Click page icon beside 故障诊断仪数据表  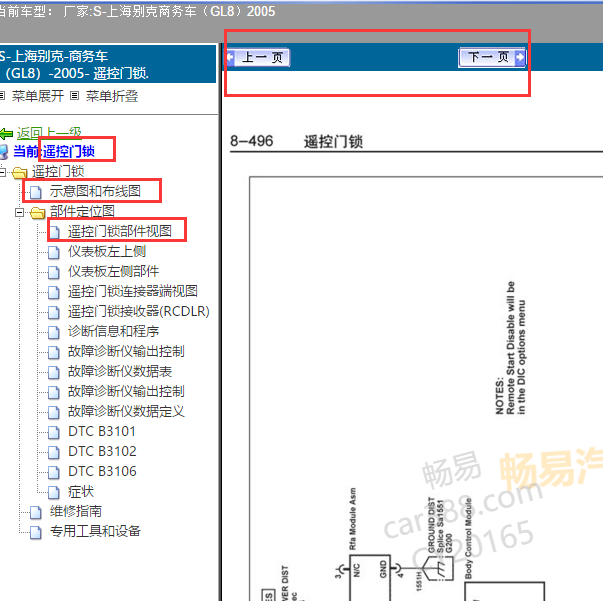(54, 372)
